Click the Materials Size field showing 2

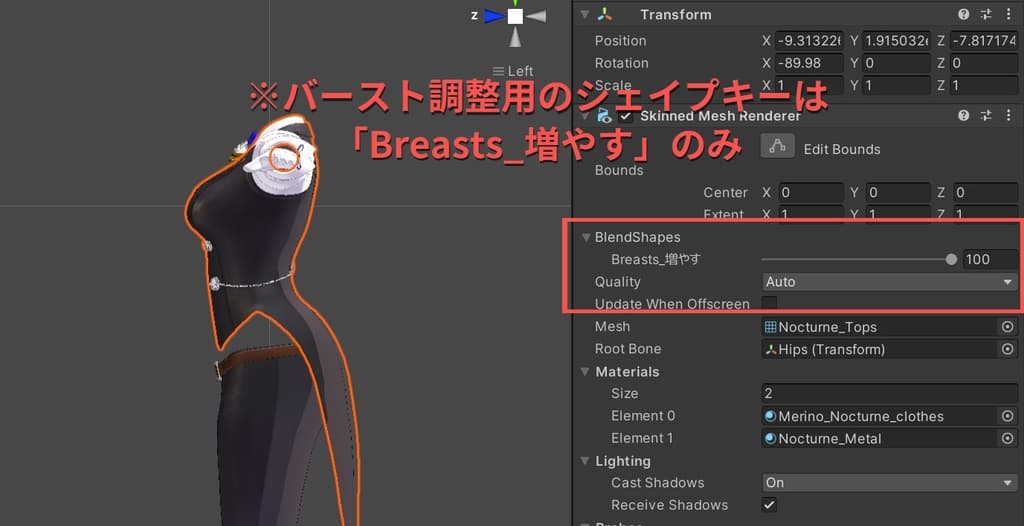coord(889,393)
